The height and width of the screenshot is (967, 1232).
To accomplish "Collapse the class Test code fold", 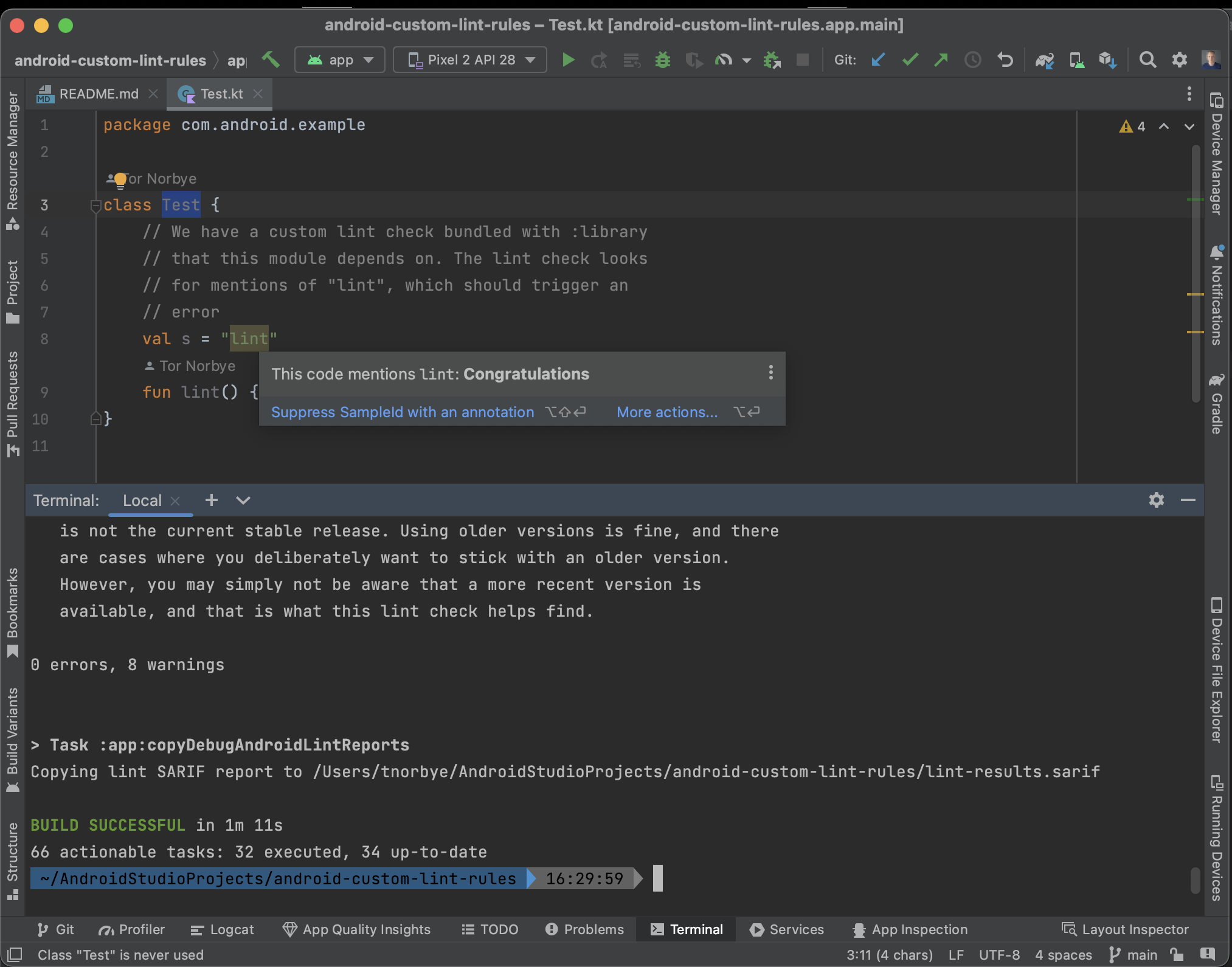I will tap(95, 206).
